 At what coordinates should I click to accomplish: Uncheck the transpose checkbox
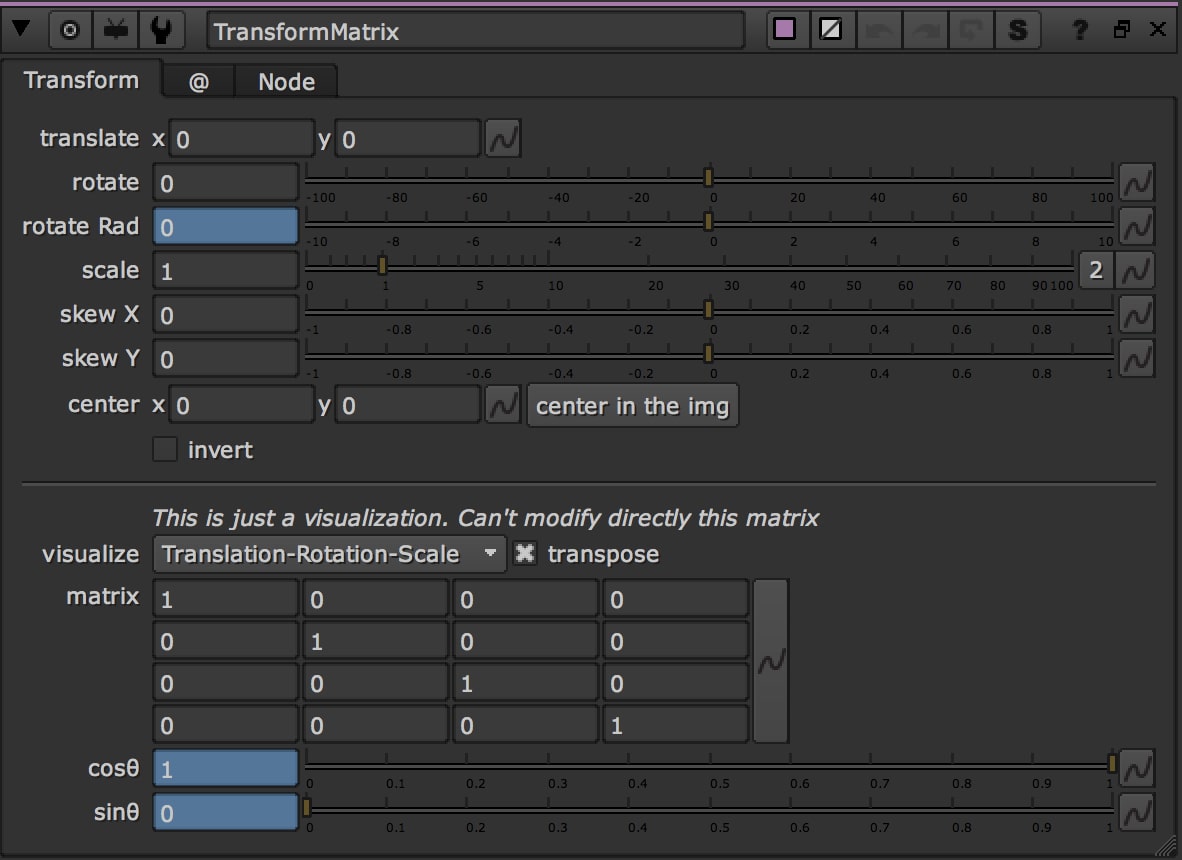[x=525, y=554]
